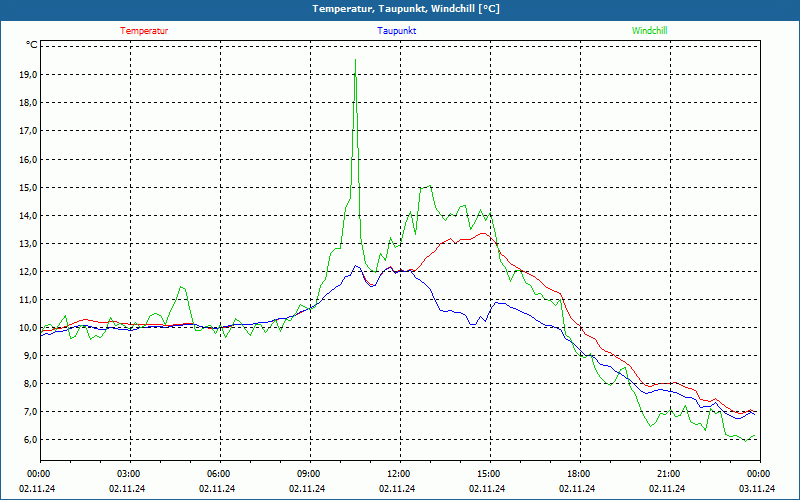Select the 18:00 time axis marker
The image size is (800, 500).
coord(579,474)
